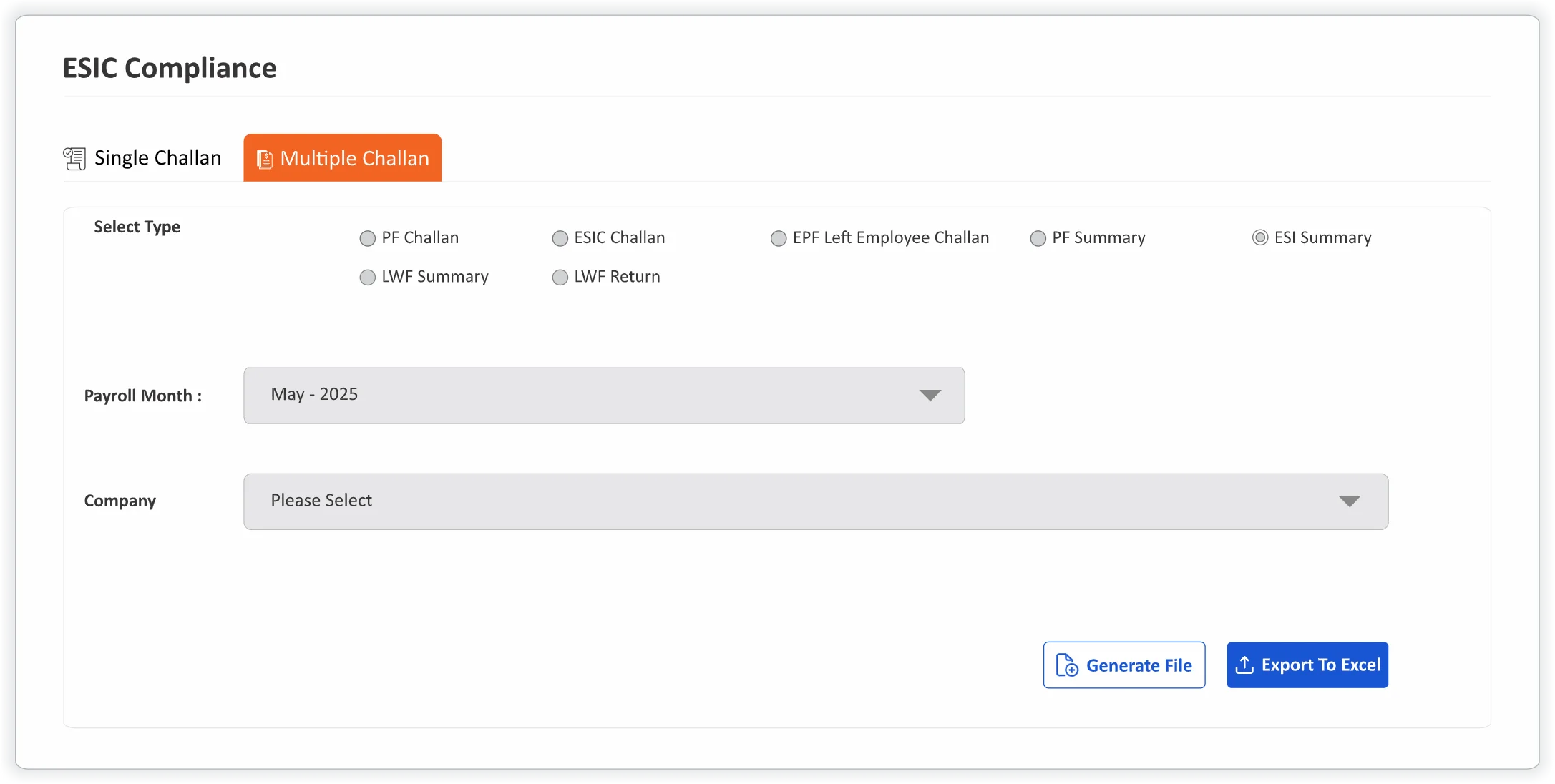The image size is (1555, 784).
Task: Click the Export To Excel button
Action: click(x=1307, y=665)
